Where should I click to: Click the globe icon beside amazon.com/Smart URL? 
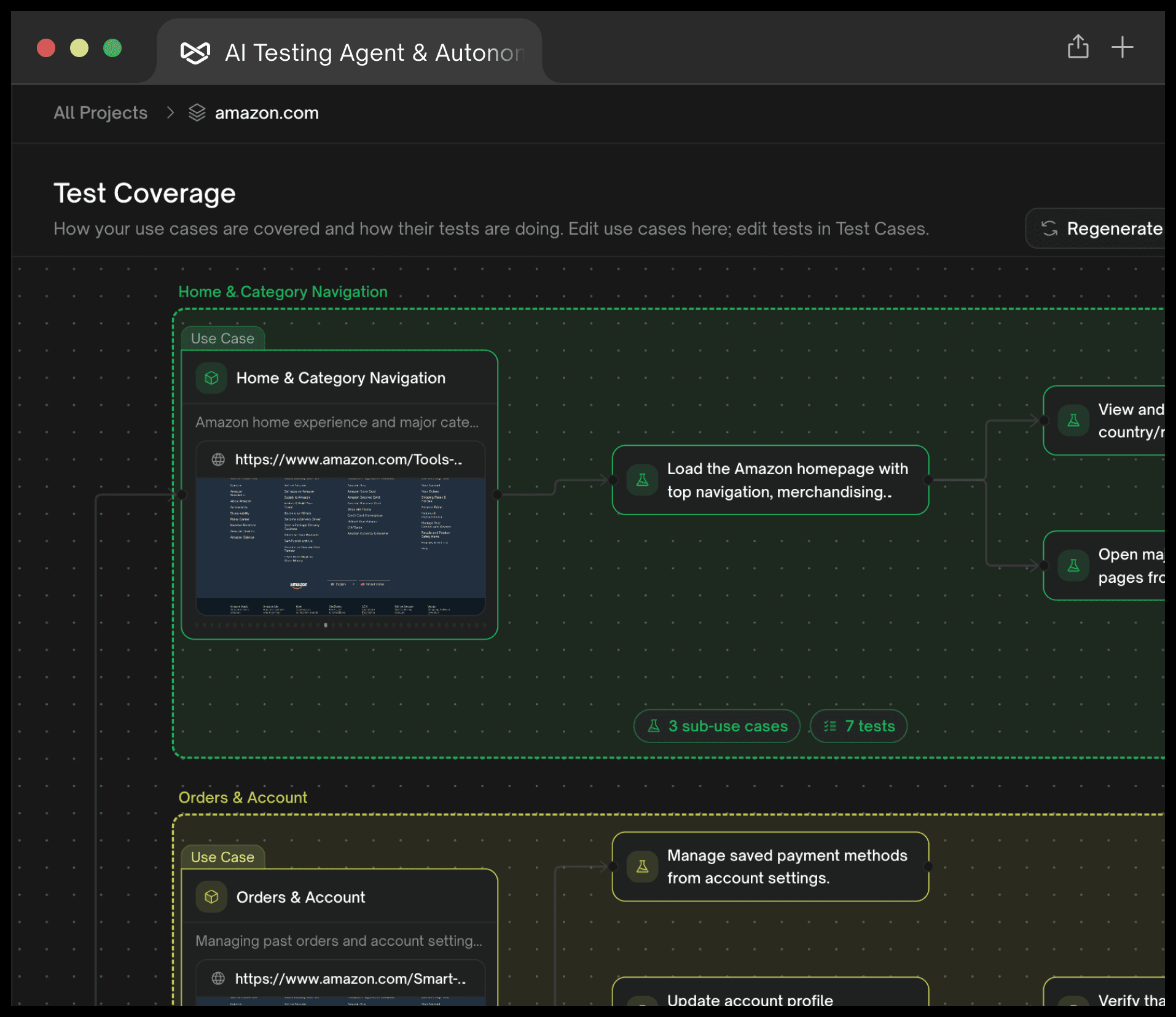point(218,978)
